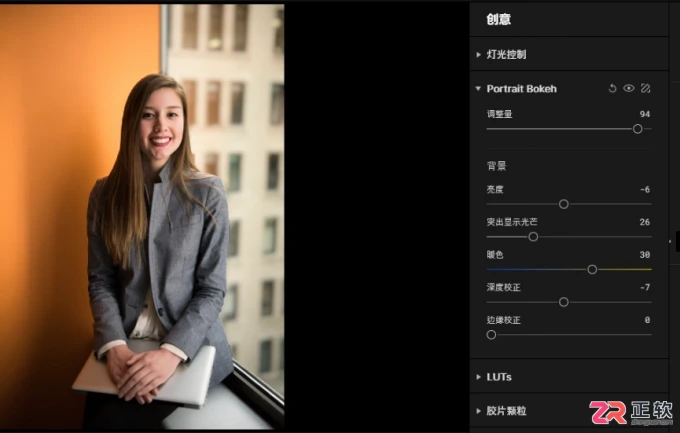Collapse the Portrait Bokeh section
Image resolution: width=680 pixels, height=433 pixels.
pyautogui.click(x=478, y=89)
